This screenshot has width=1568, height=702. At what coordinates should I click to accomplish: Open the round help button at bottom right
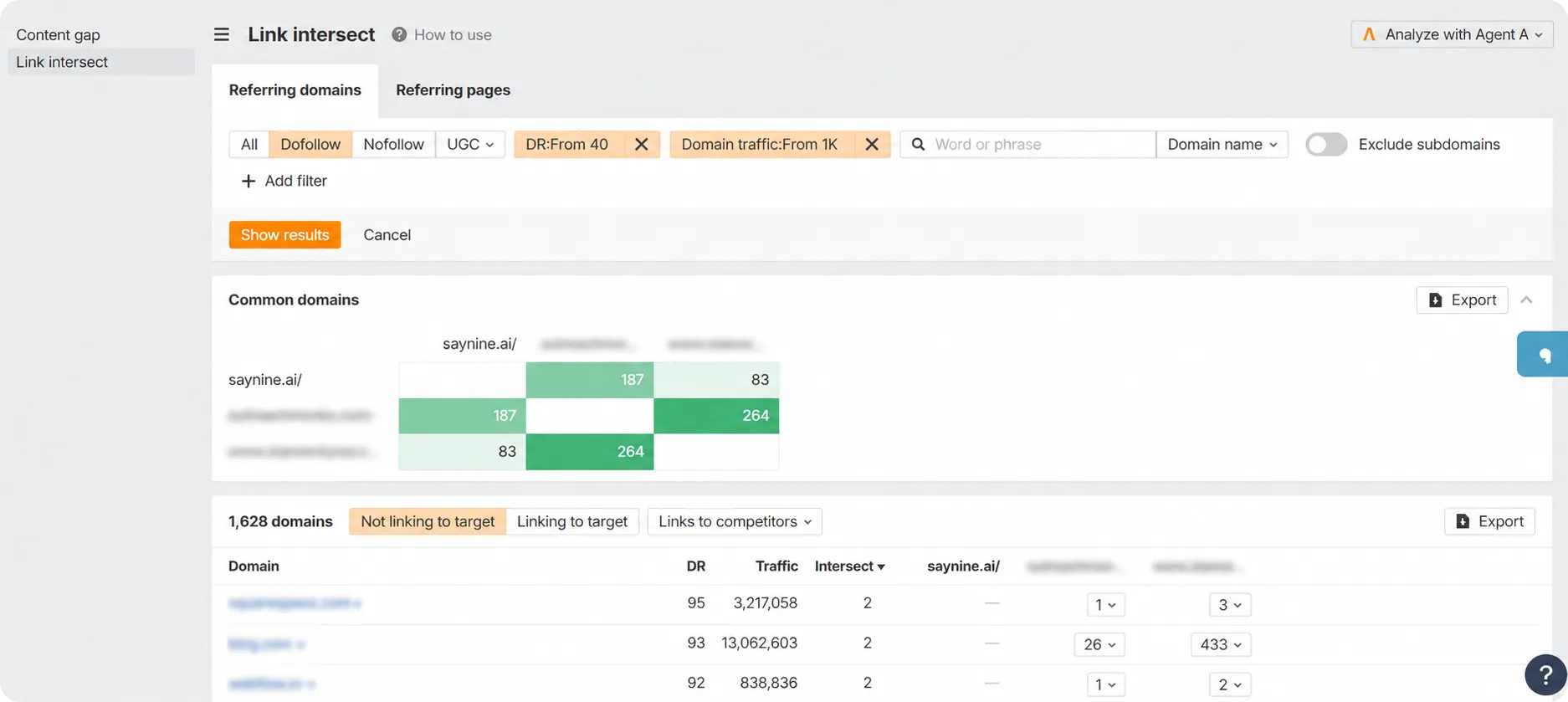[x=1545, y=674]
